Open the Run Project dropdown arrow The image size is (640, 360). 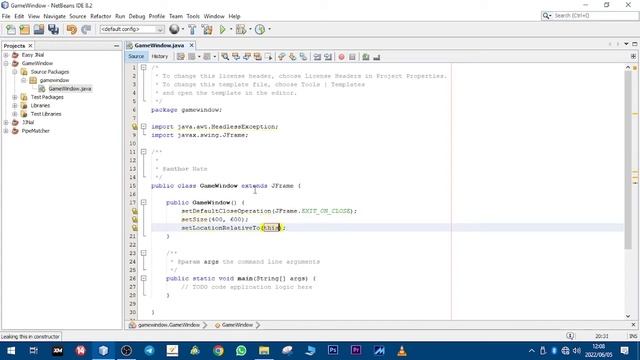point(231,29)
